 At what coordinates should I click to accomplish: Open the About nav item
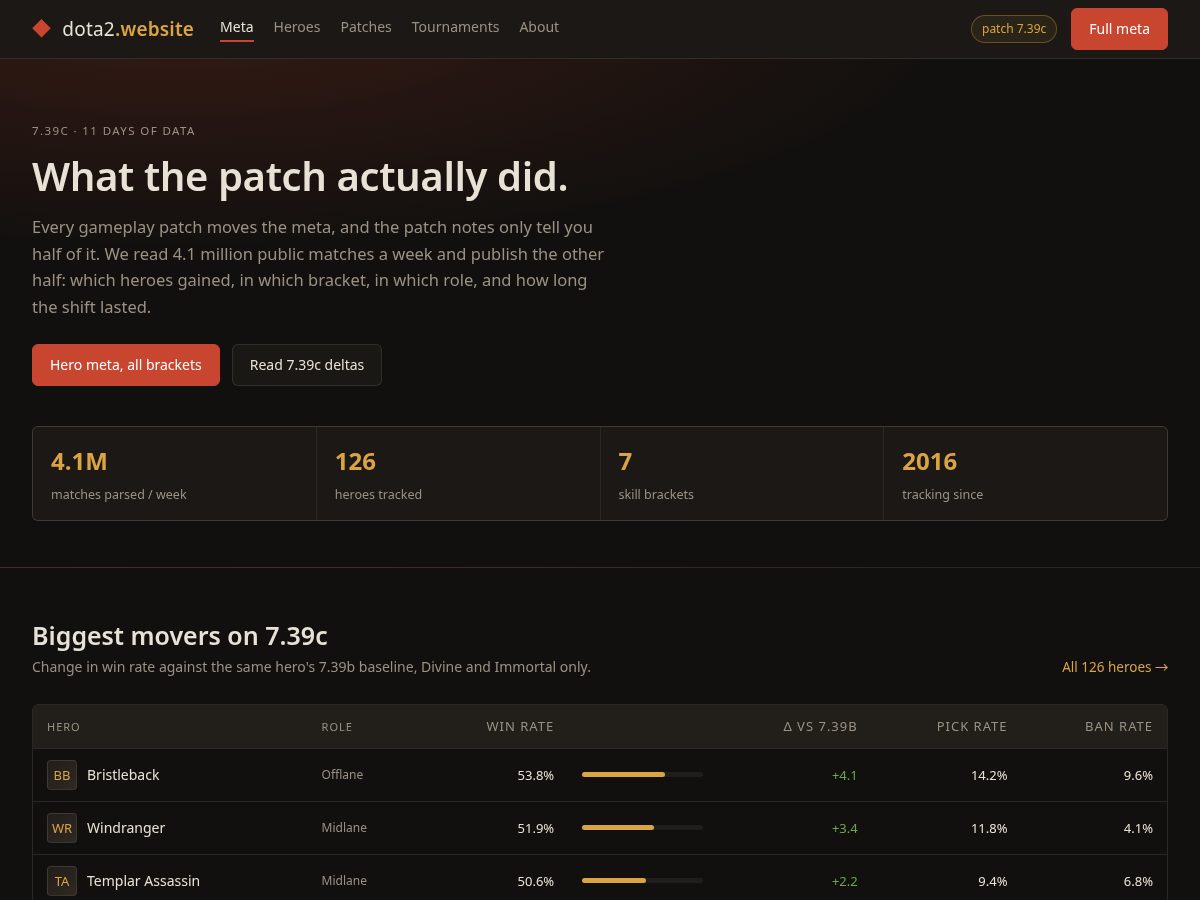[x=539, y=27]
